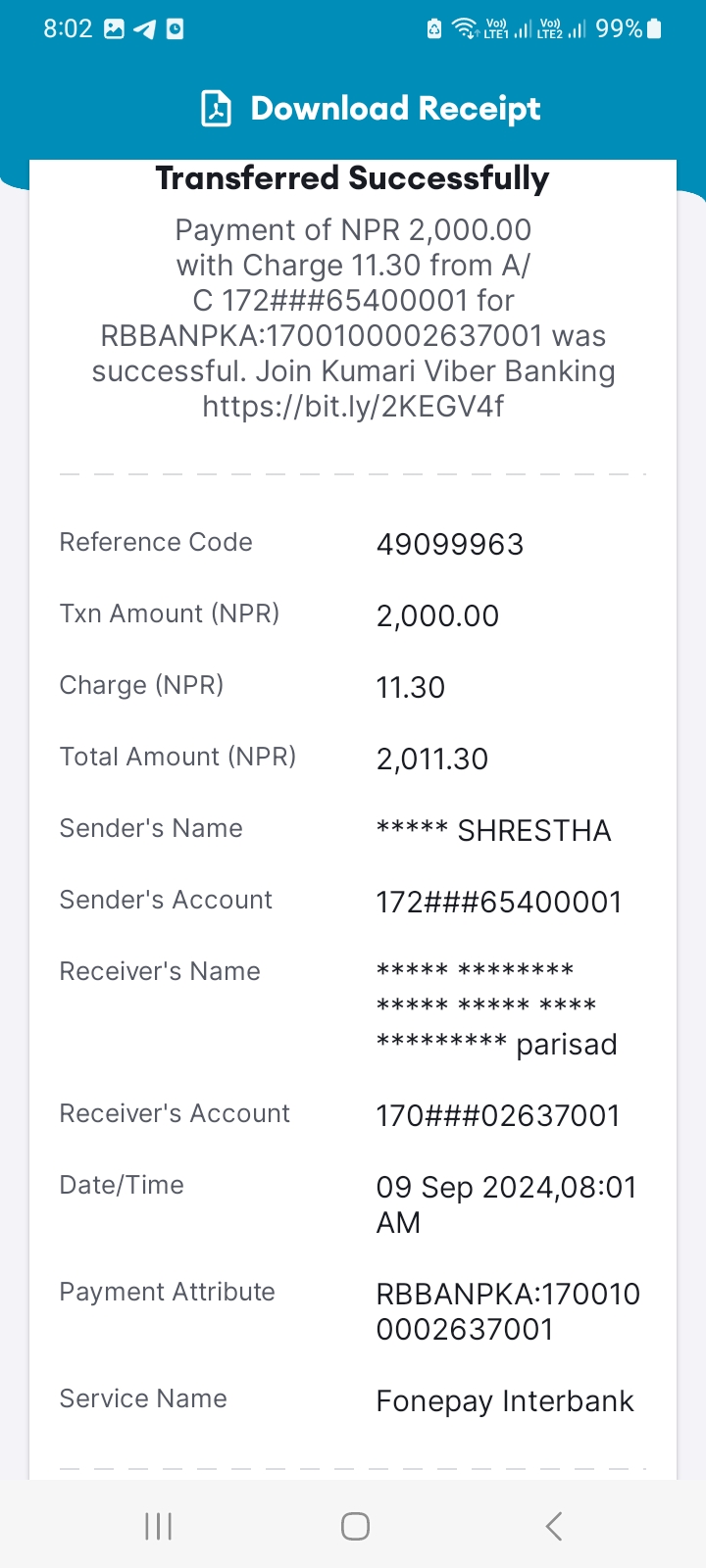The width and height of the screenshot is (706, 1568).
Task: Tap the gallery notification icon in status bar
Action: [x=115, y=29]
